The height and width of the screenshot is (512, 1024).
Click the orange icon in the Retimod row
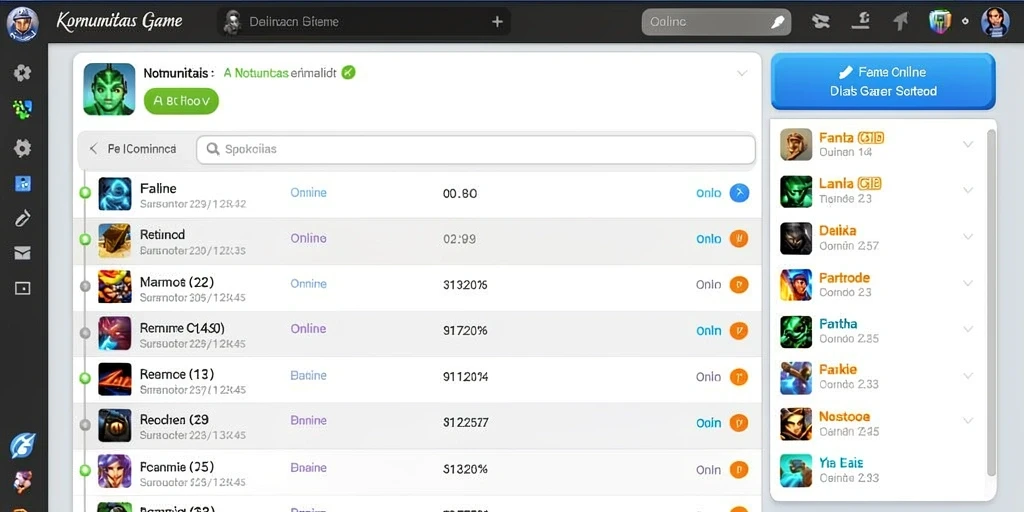(739, 238)
